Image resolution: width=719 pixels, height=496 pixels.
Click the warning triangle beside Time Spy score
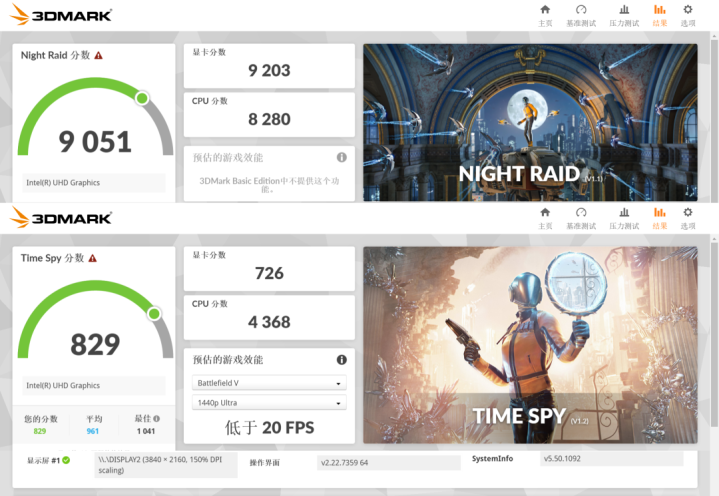click(93, 258)
